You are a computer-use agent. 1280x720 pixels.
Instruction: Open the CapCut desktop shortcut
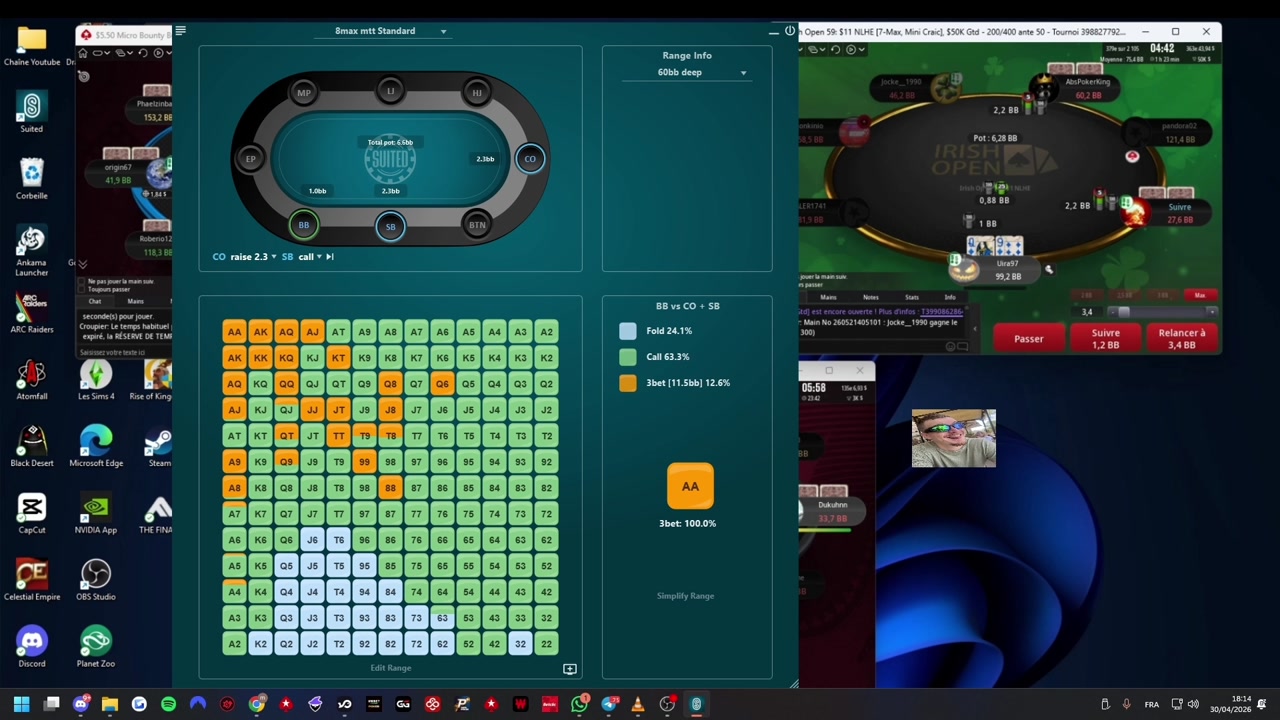[32, 513]
